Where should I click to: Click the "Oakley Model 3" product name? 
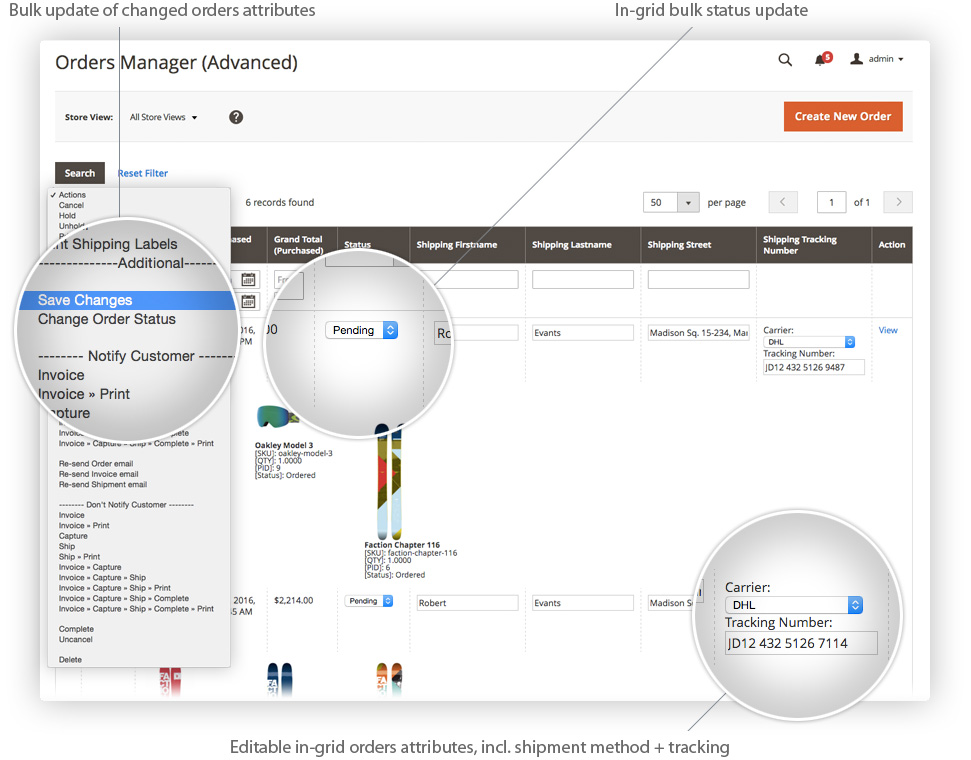tap(284, 445)
